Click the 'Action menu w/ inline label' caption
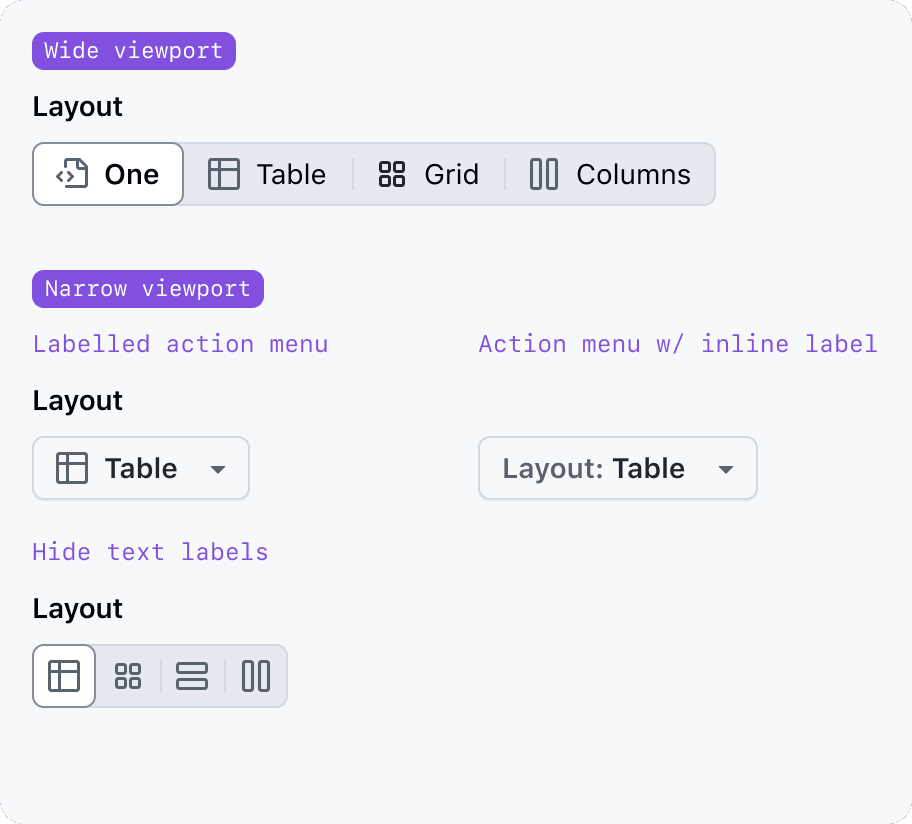This screenshot has width=912, height=824. coord(678,344)
